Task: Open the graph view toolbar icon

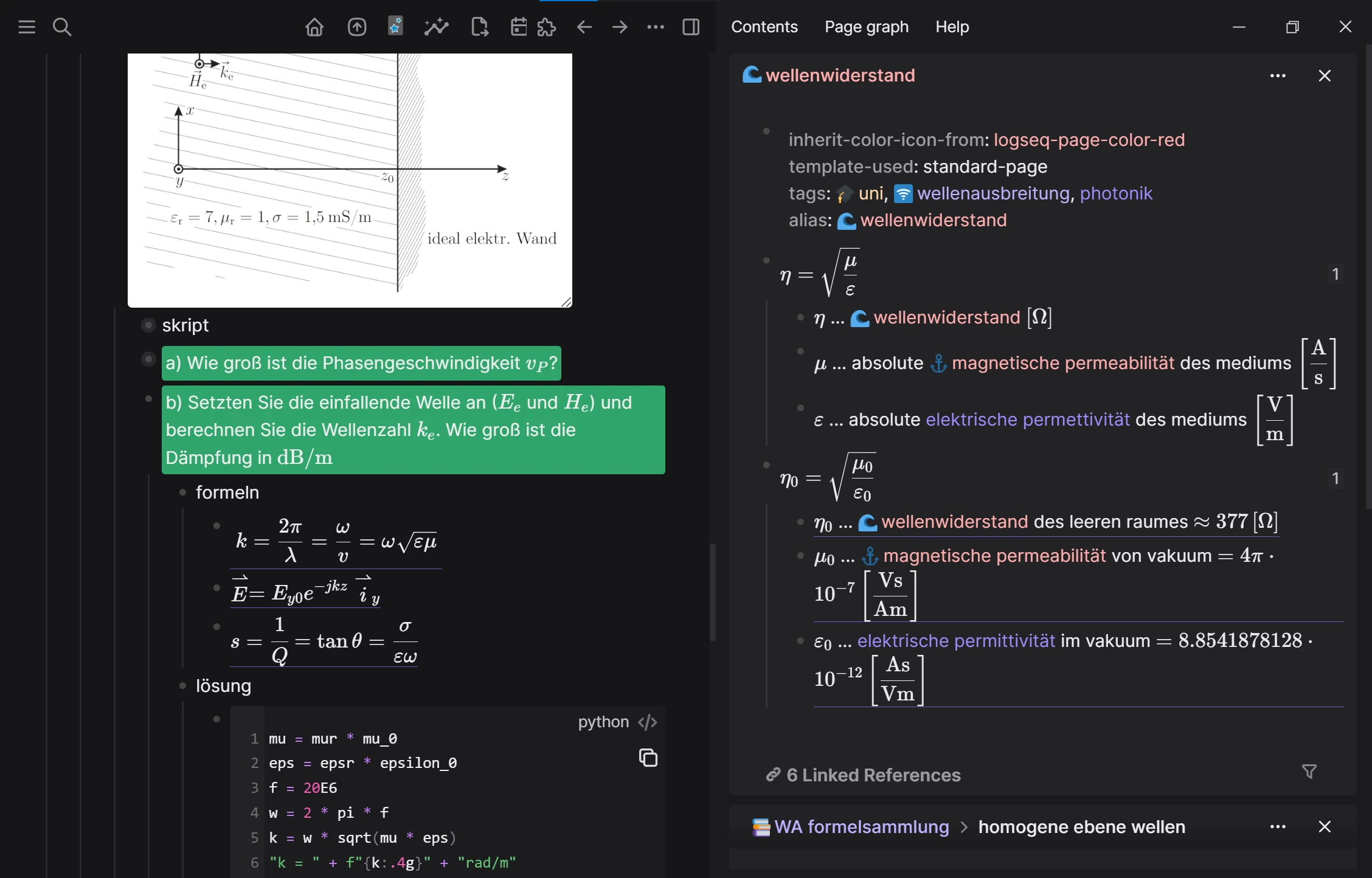Action: click(x=436, y=27)
